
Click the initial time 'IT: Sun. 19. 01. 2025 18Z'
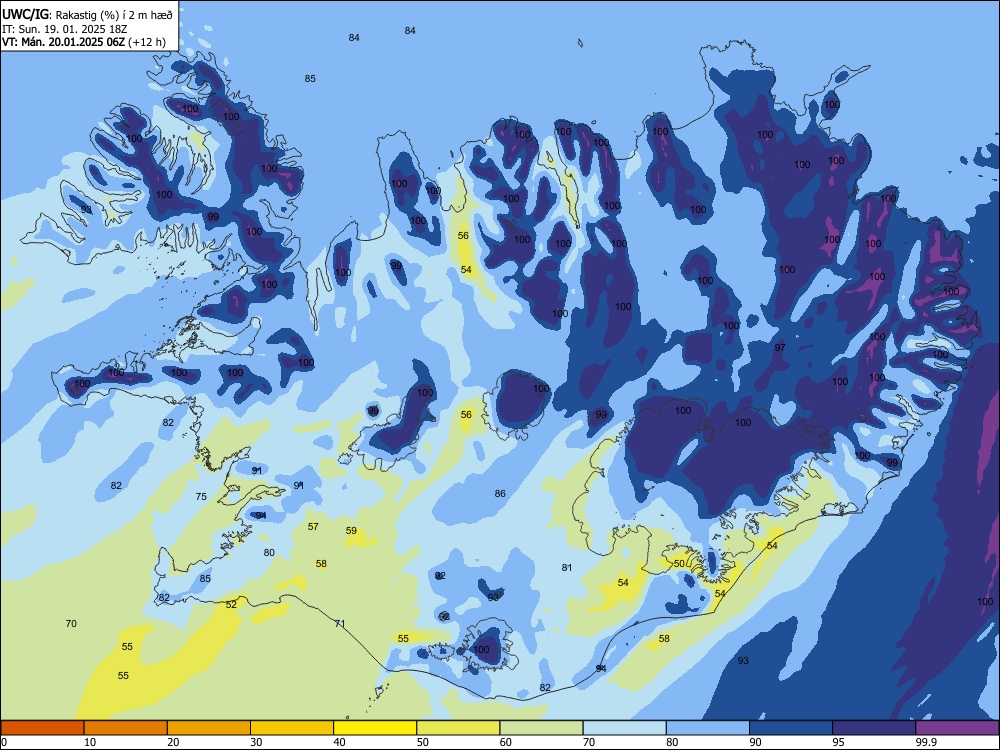pos(64,29)
